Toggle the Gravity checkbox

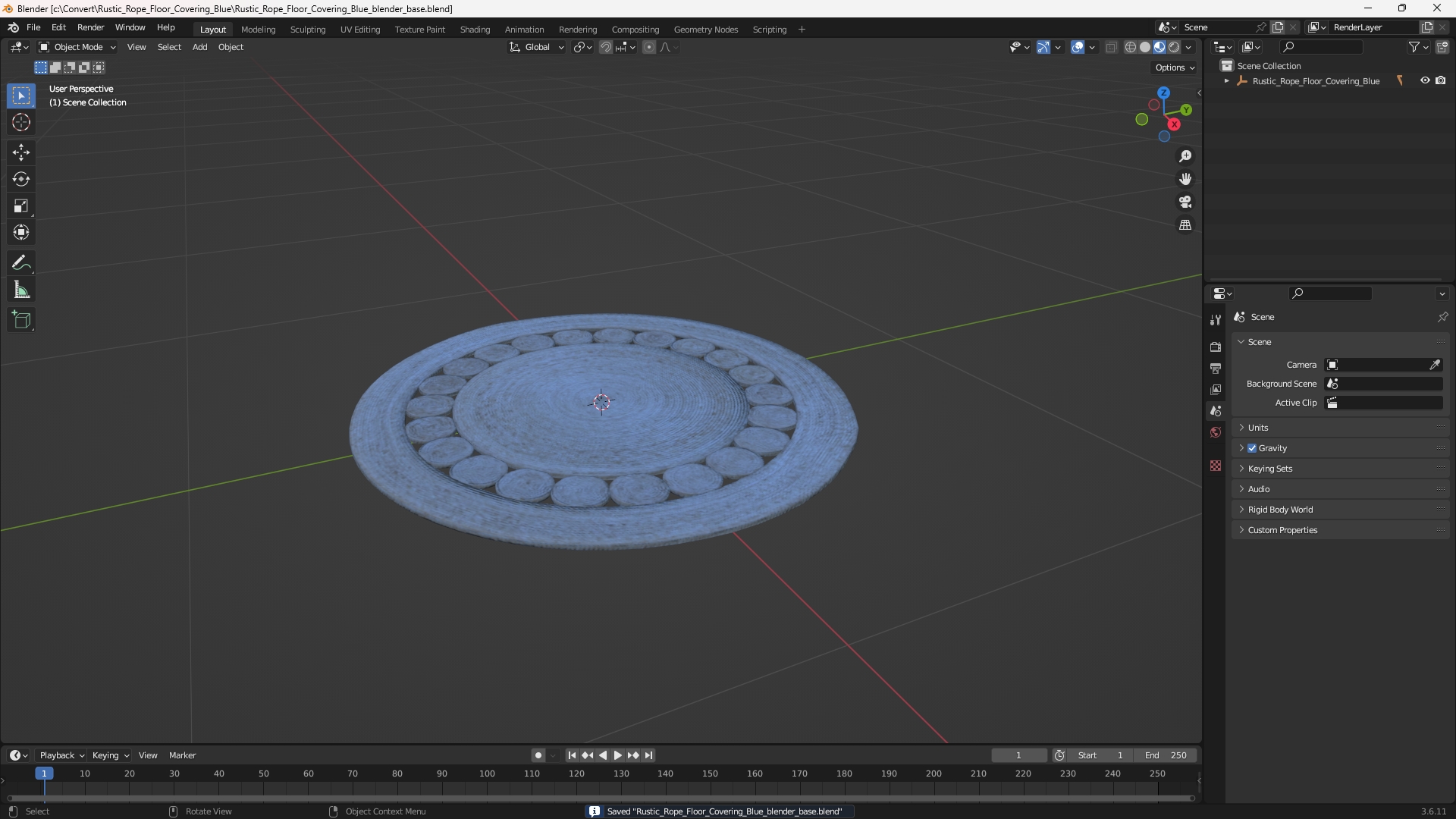point(1252,448)
